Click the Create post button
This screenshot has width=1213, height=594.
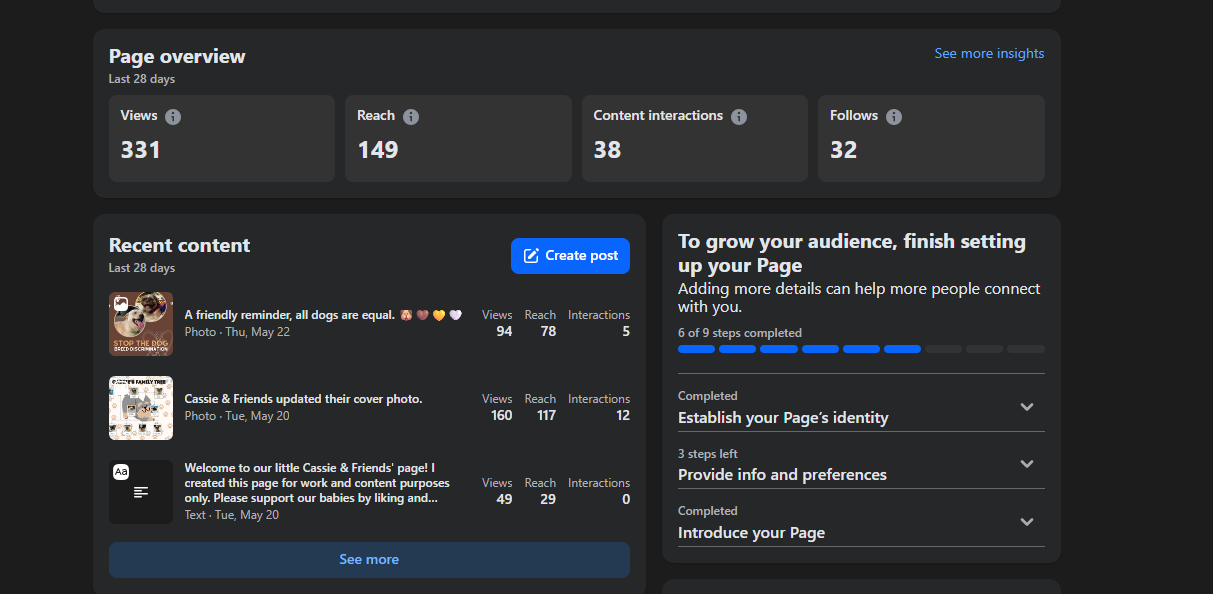tap(570, 256)
